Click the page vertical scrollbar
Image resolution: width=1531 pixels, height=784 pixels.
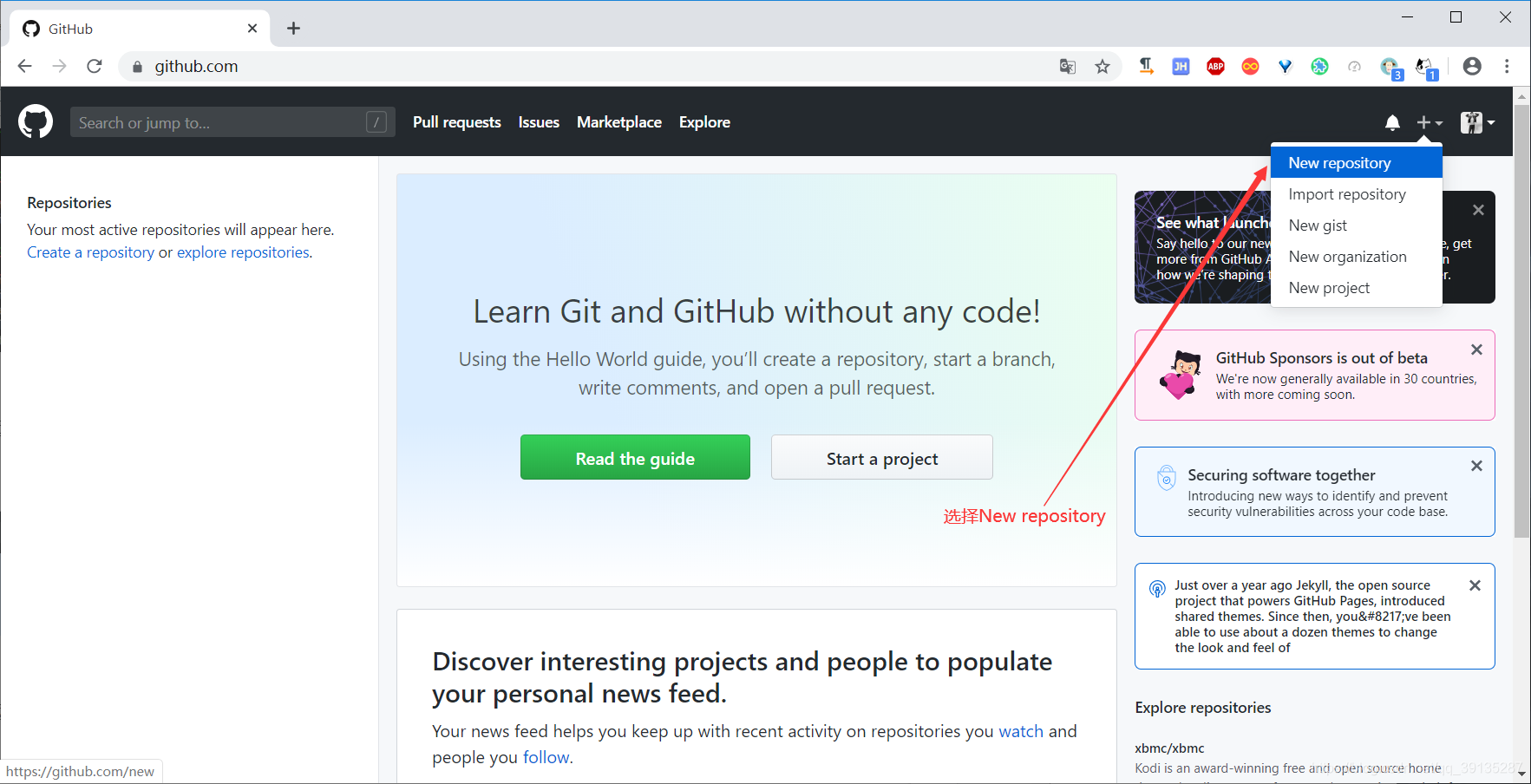pos(1521,321)
